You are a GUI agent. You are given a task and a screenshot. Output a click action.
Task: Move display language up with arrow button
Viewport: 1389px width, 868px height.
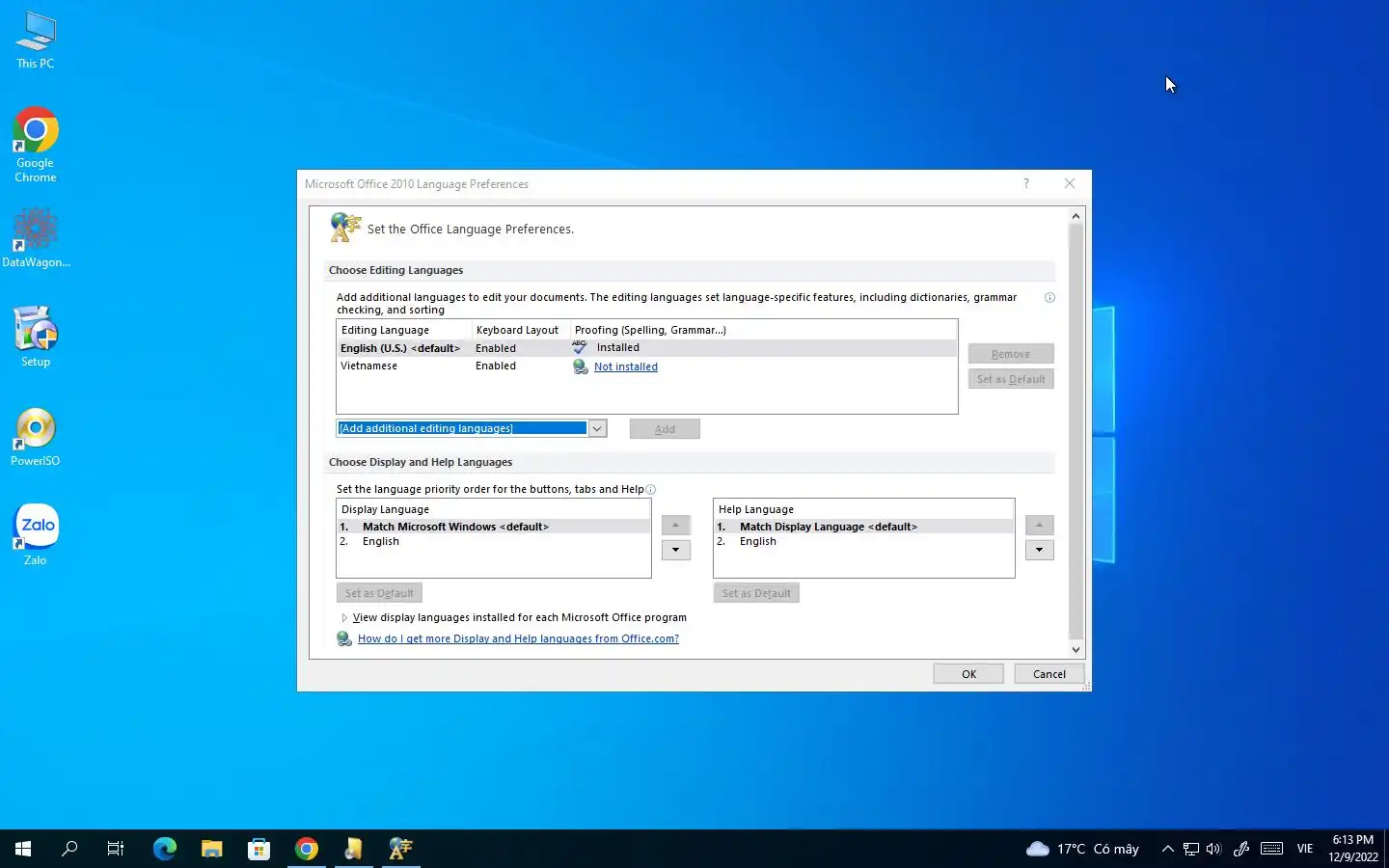(675, 525)
